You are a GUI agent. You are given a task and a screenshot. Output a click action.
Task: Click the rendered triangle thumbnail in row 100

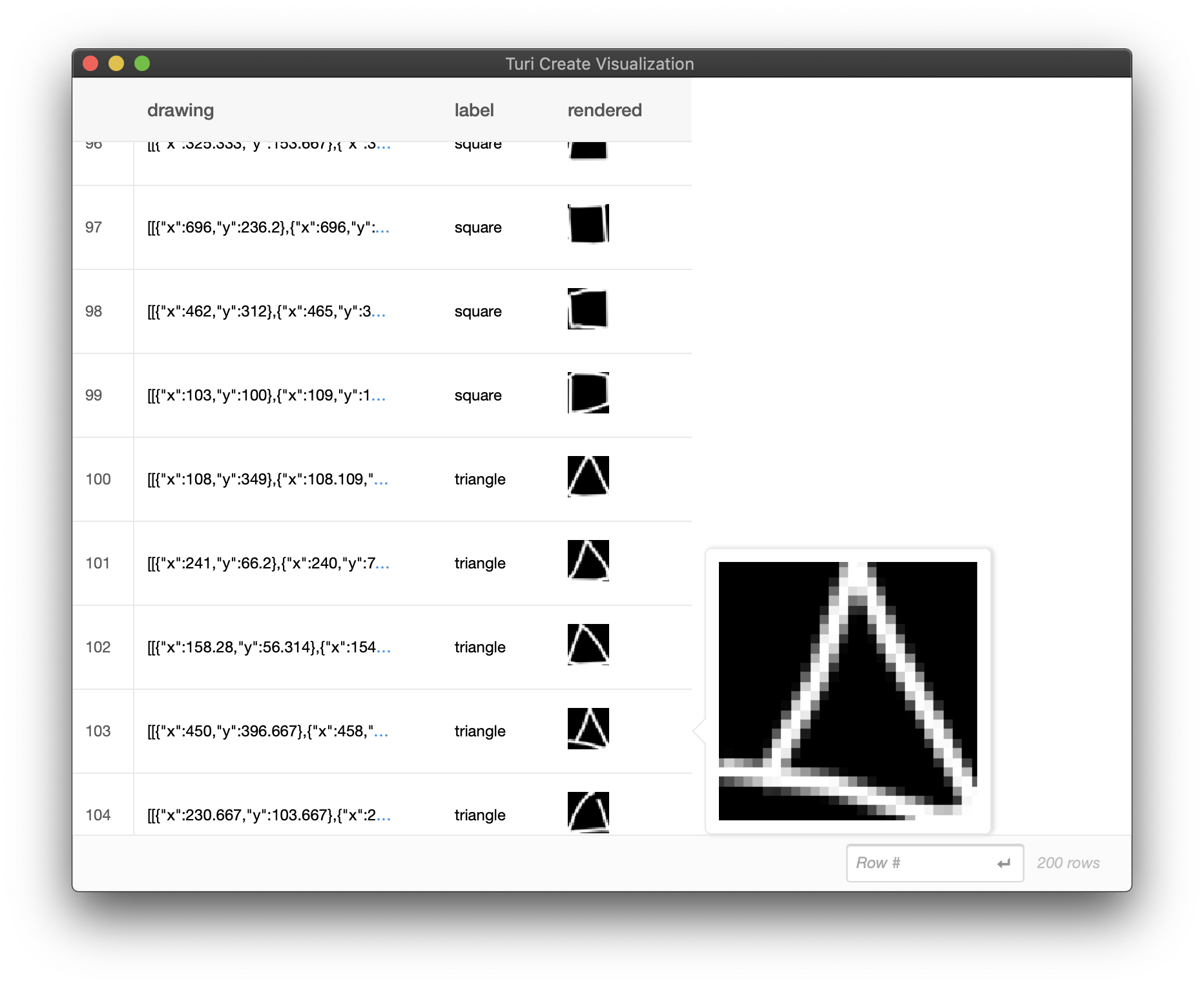(x=588, y=476)
